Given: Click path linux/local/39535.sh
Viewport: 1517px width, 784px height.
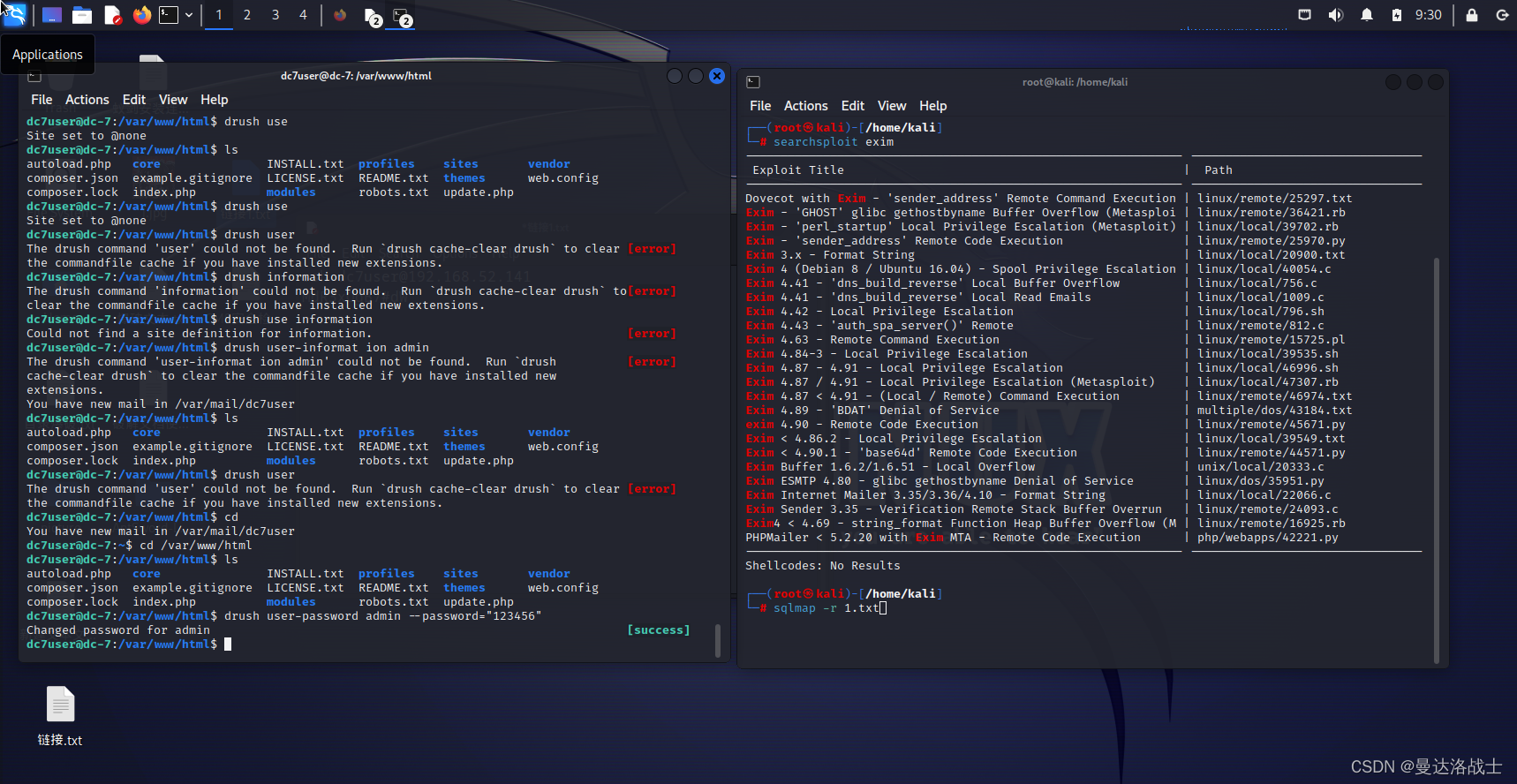Looking at the screenshot, I should (x=1268, y=354).
